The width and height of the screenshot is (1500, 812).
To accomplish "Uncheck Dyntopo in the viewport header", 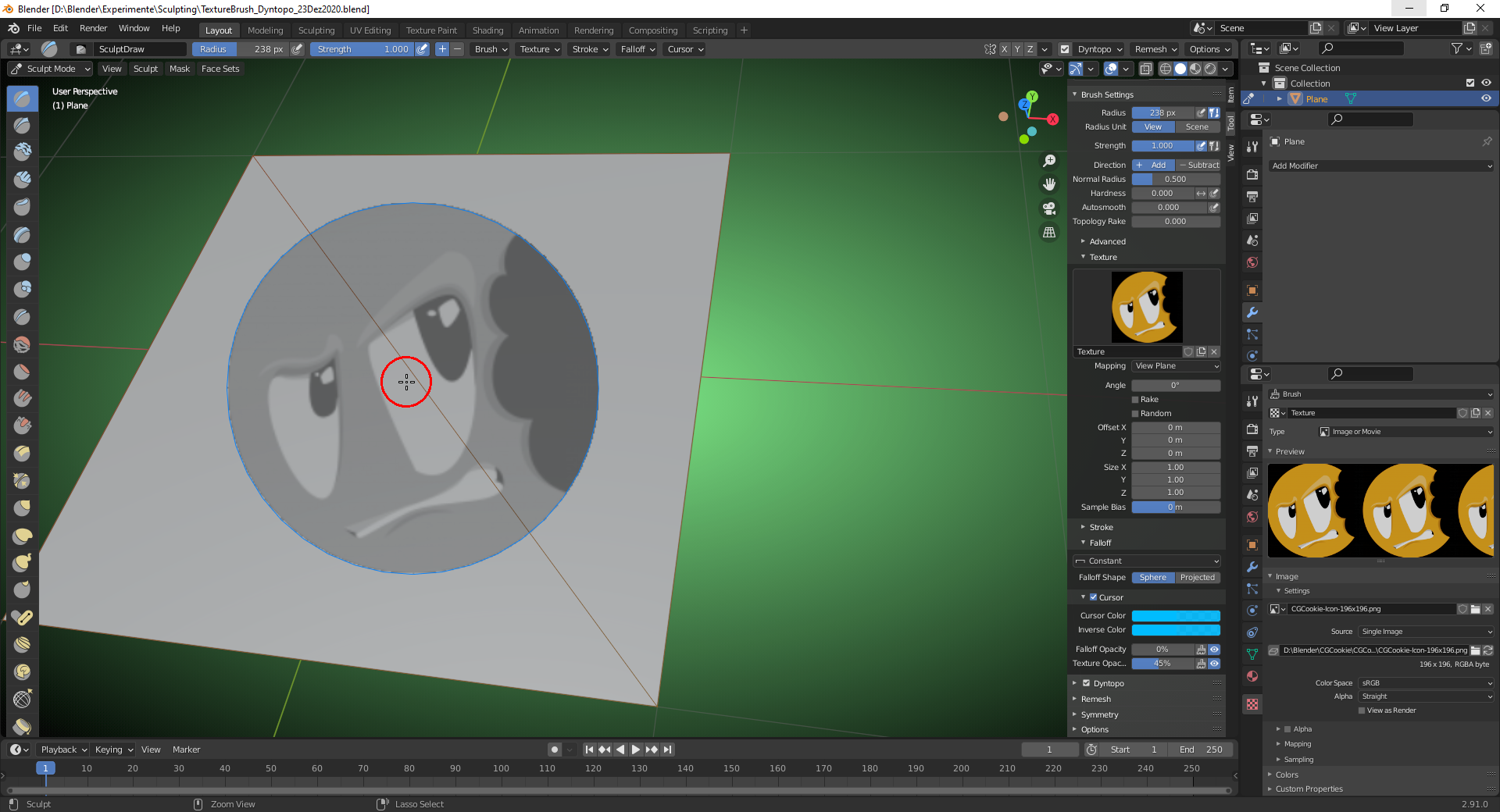I will pos(1065,49).
